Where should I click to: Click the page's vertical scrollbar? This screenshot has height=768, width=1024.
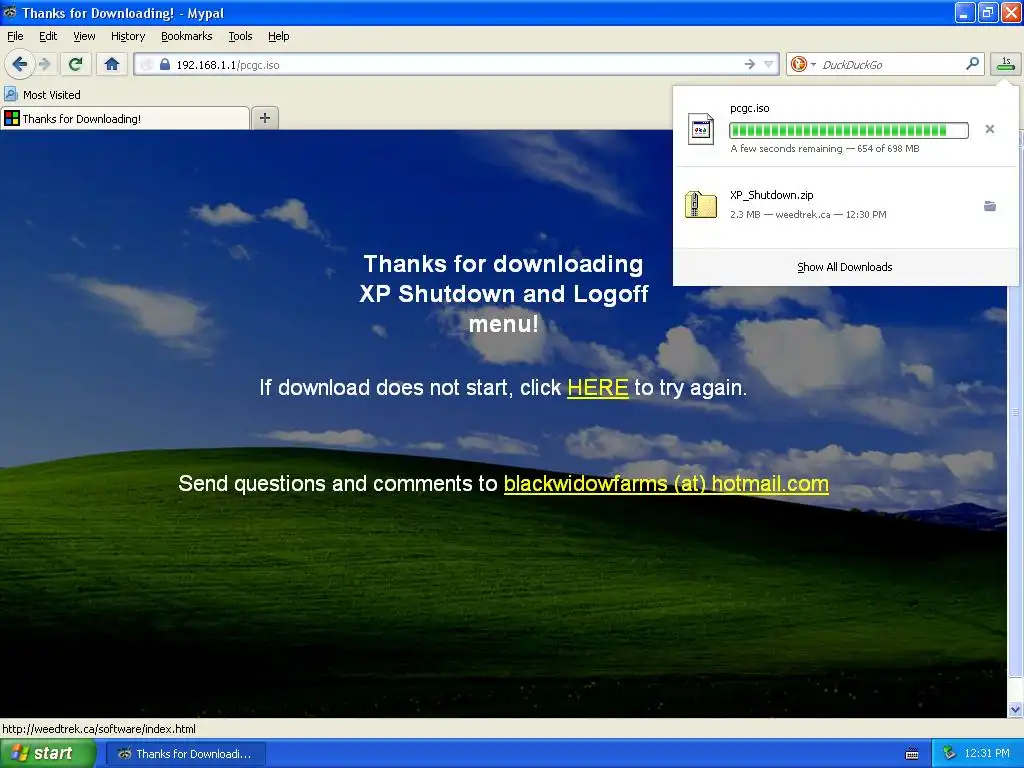(x=1015, y=411)
